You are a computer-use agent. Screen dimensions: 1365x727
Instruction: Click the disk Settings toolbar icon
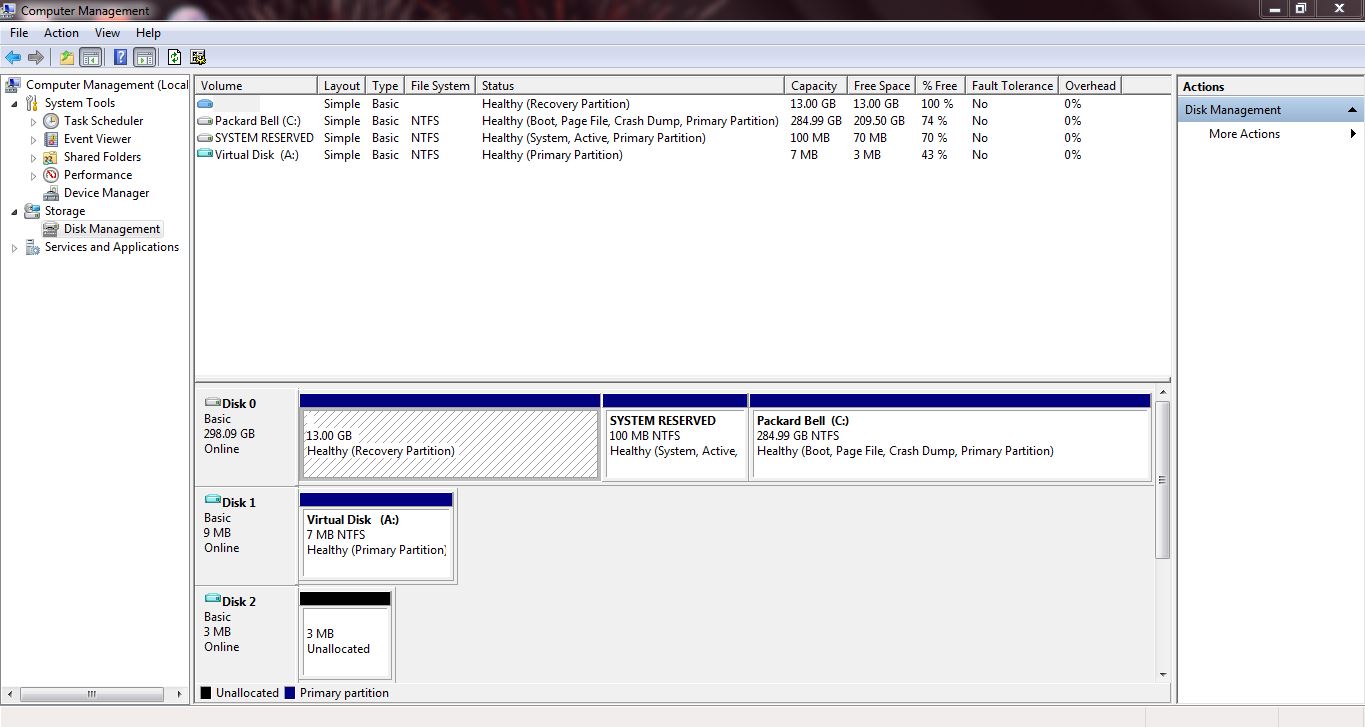[198, 57]
